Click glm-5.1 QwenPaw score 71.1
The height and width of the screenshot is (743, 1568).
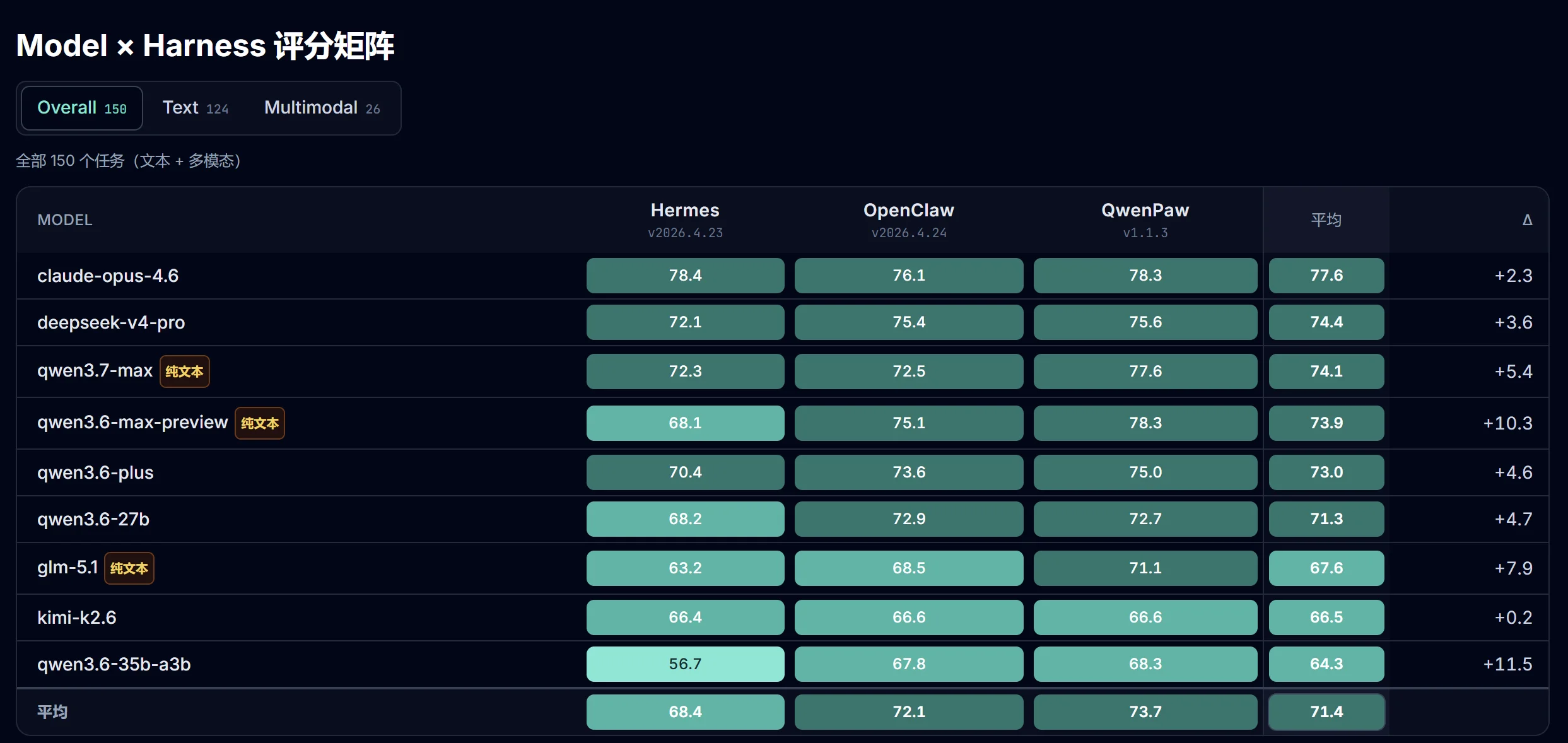(x=1145, y=568)
